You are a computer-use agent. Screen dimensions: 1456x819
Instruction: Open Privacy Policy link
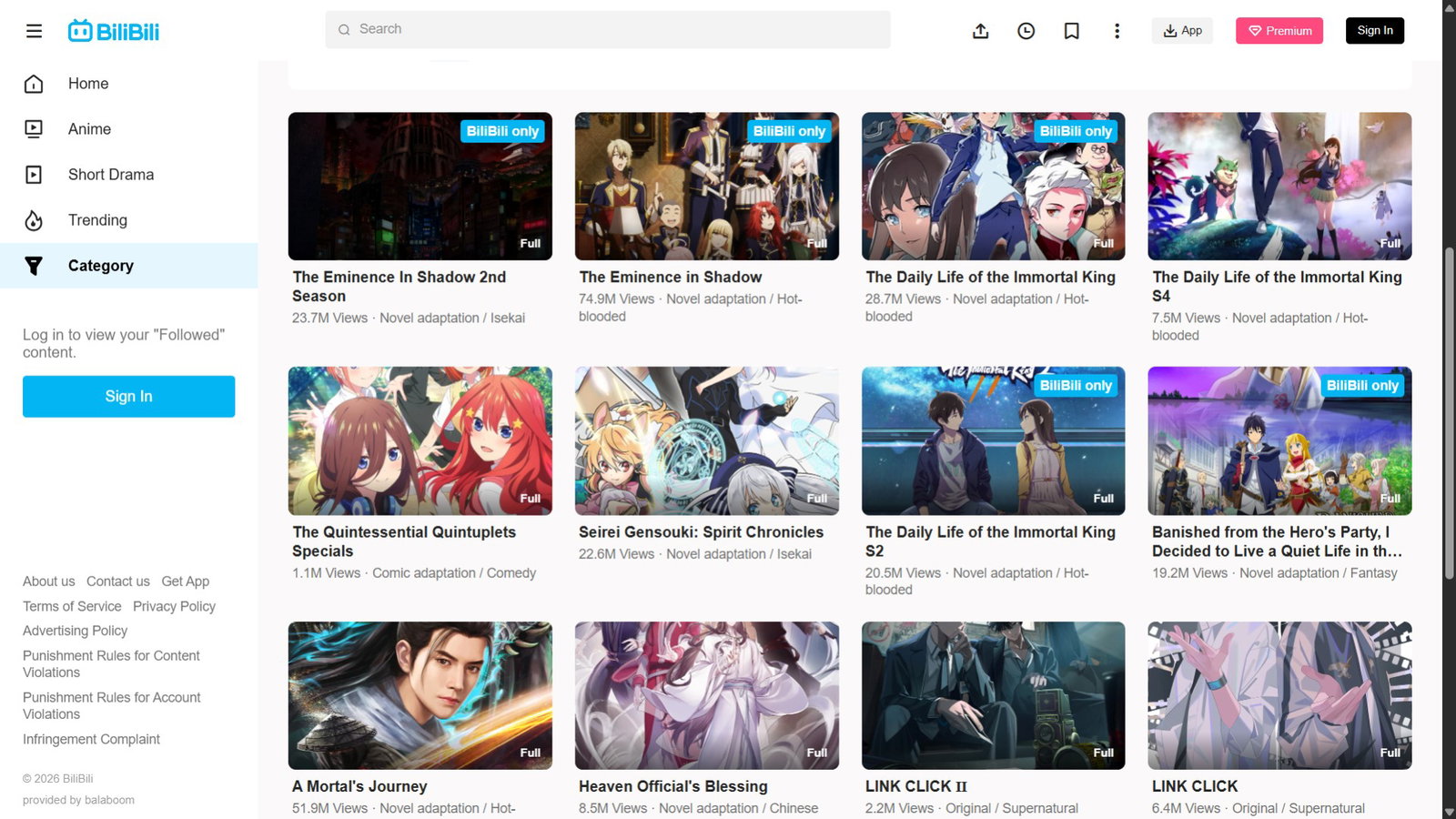[x=174, y=606]
